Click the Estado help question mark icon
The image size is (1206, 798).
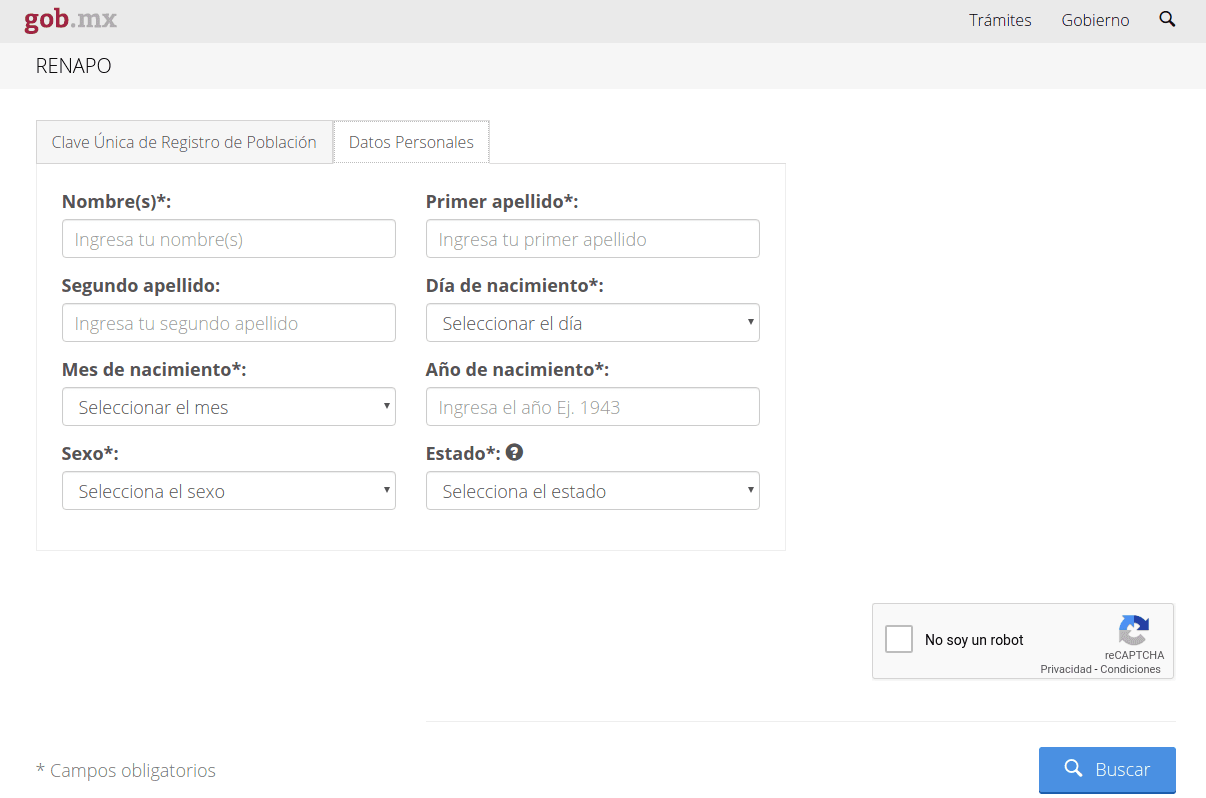click(x=514, y=452)
